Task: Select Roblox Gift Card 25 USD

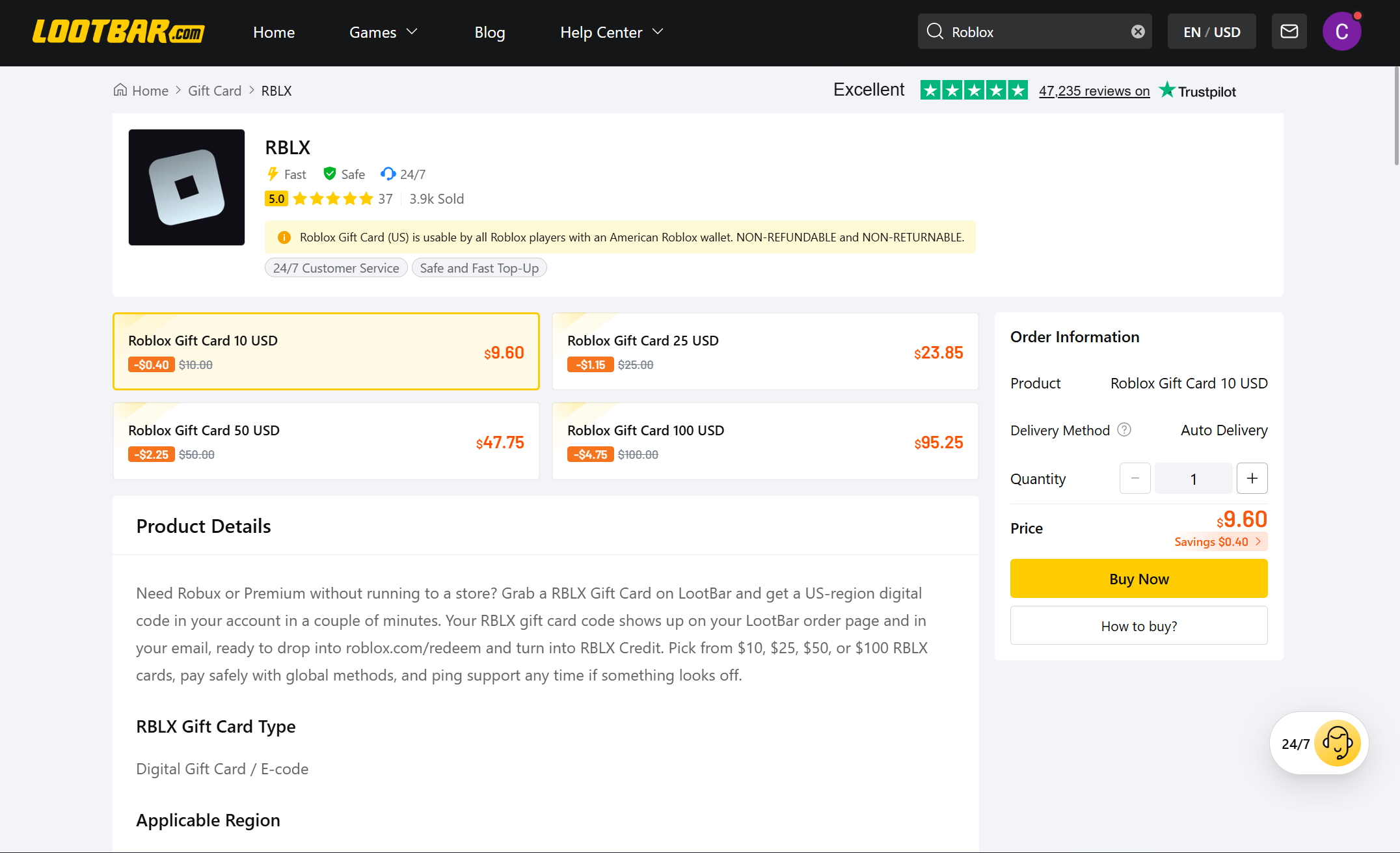Action: click(x=765, y=351)
